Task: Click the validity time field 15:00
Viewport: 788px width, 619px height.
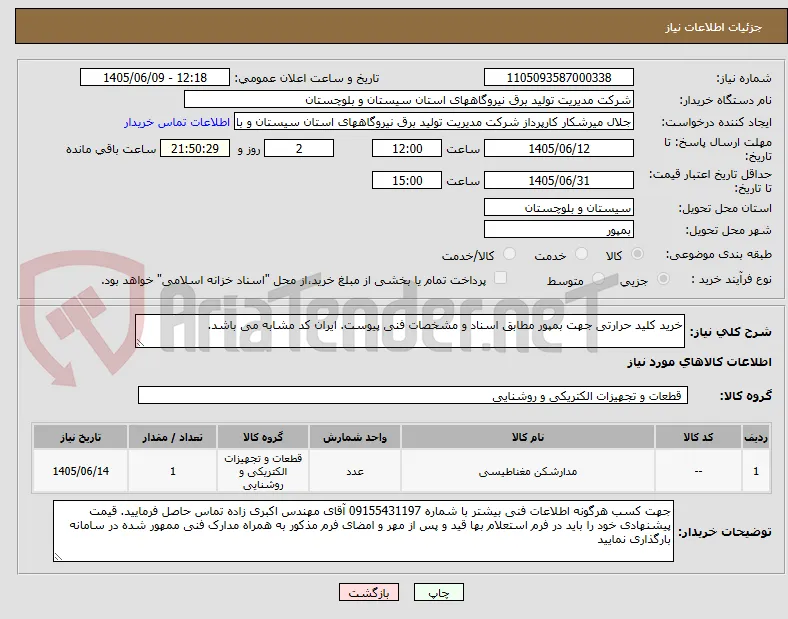Action: coord(407,180)
